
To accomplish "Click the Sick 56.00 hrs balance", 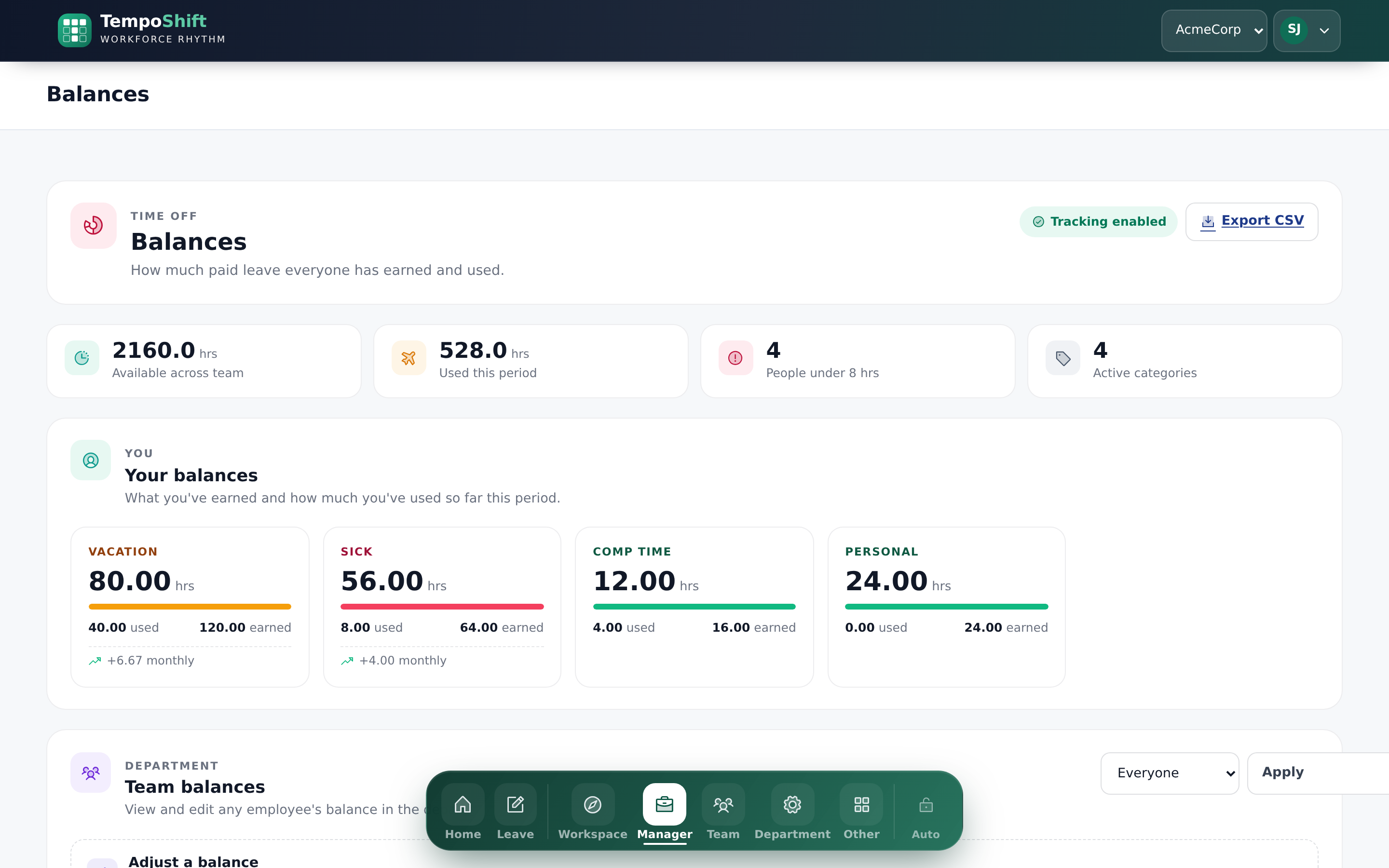I will point(394,581).
